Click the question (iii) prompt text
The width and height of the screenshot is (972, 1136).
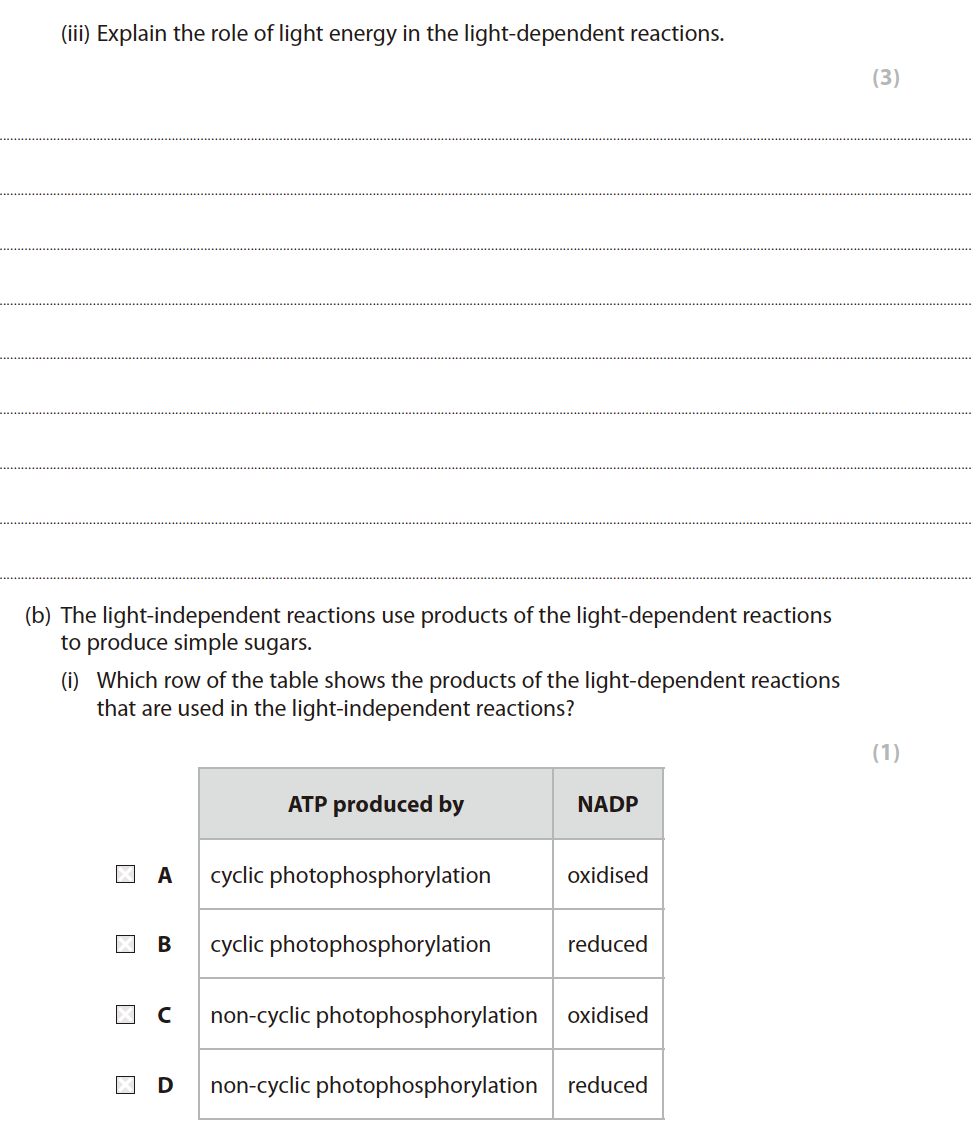click(392, 34)
